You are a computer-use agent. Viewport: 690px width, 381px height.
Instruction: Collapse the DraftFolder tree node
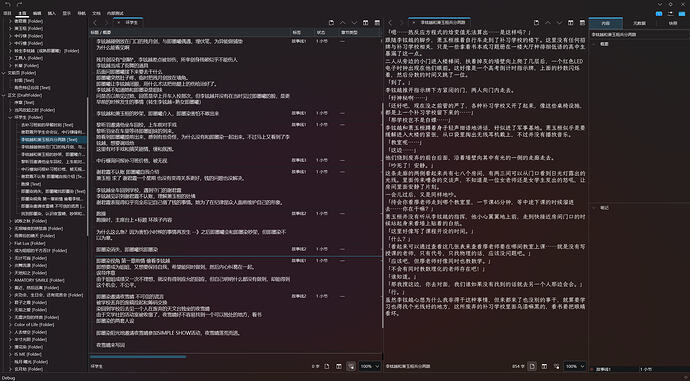tap(4, 95)
